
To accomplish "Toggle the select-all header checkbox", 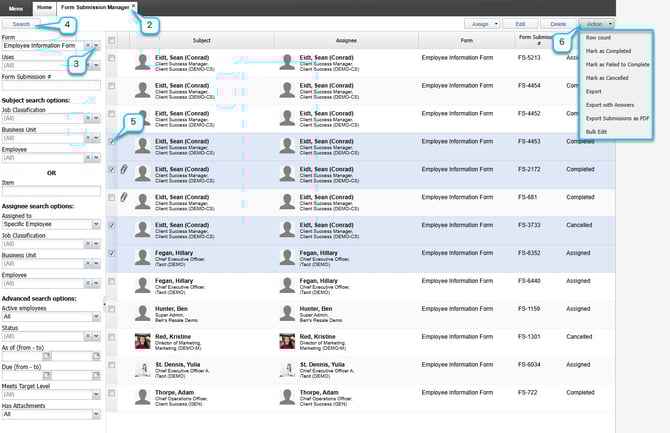I will [x=112, y=41].
